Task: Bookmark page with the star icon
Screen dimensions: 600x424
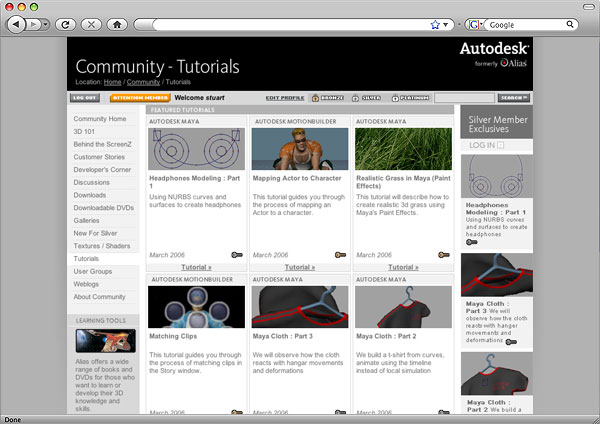Action: 434,23
